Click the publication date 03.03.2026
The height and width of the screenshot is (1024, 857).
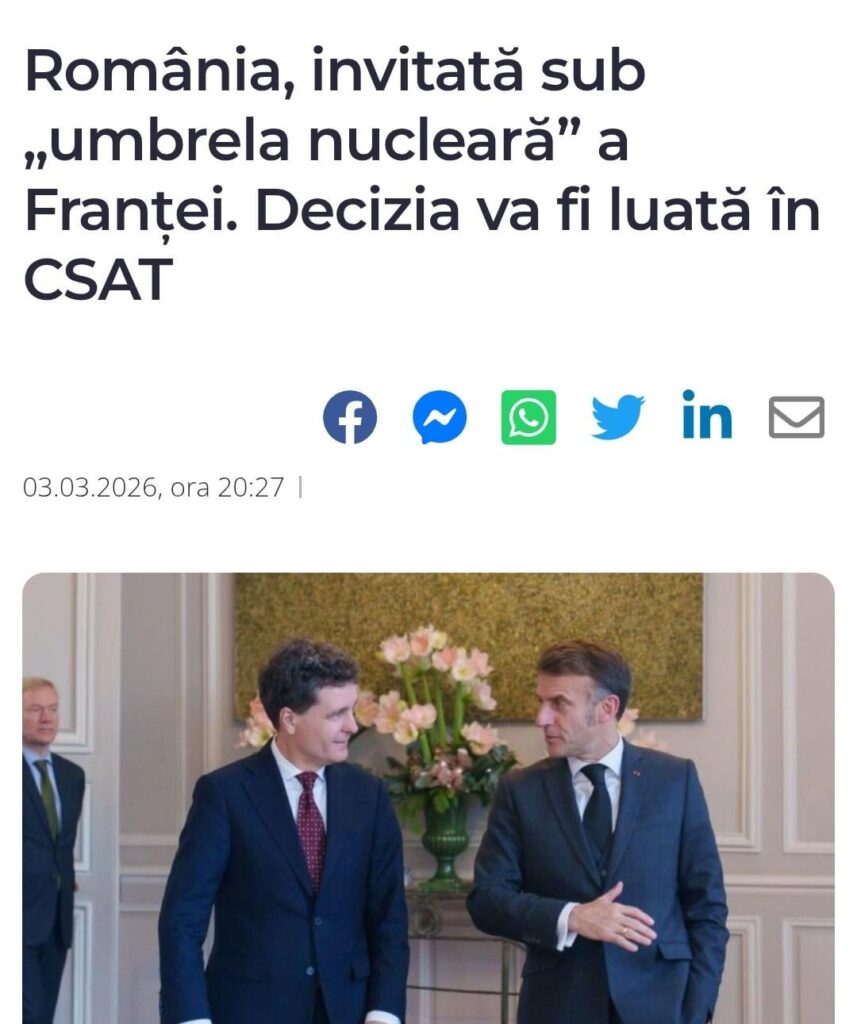(90, 487)
